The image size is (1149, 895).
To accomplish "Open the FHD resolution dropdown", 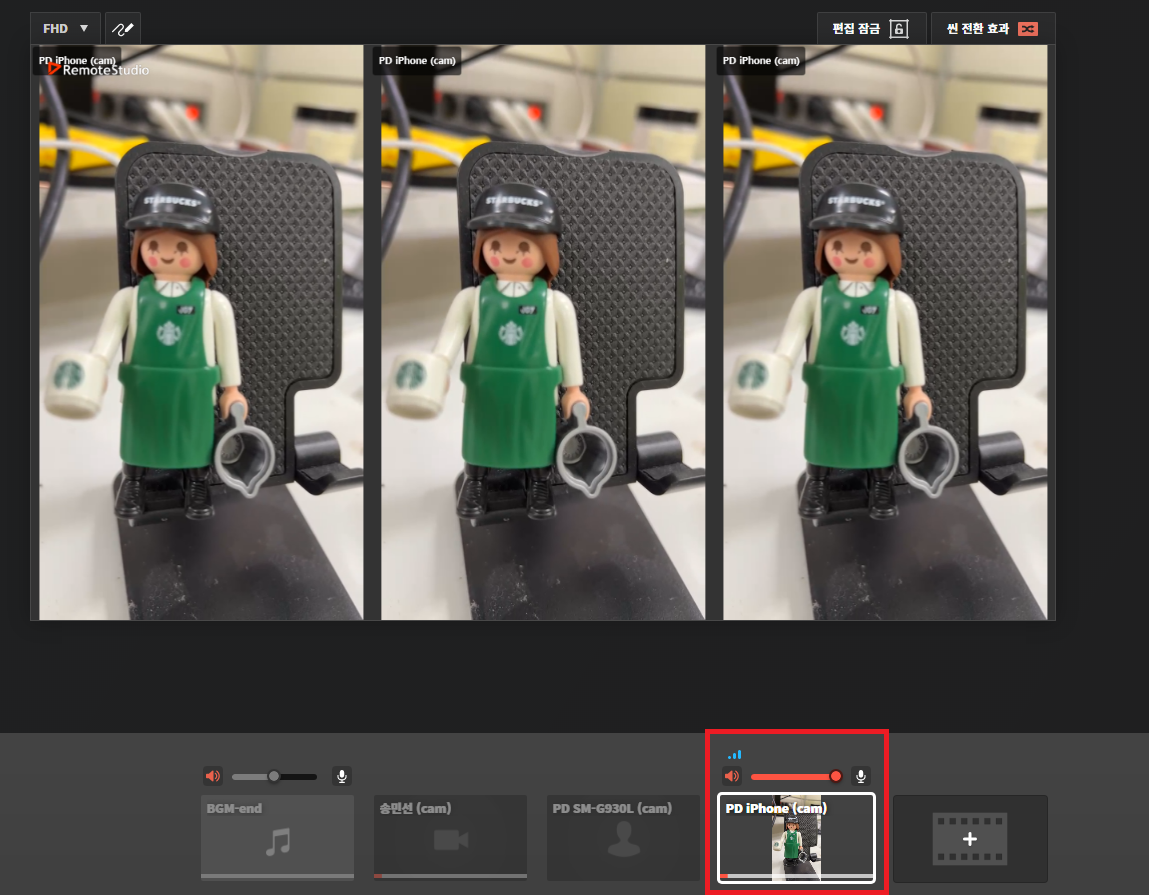I will coord(65,29).
